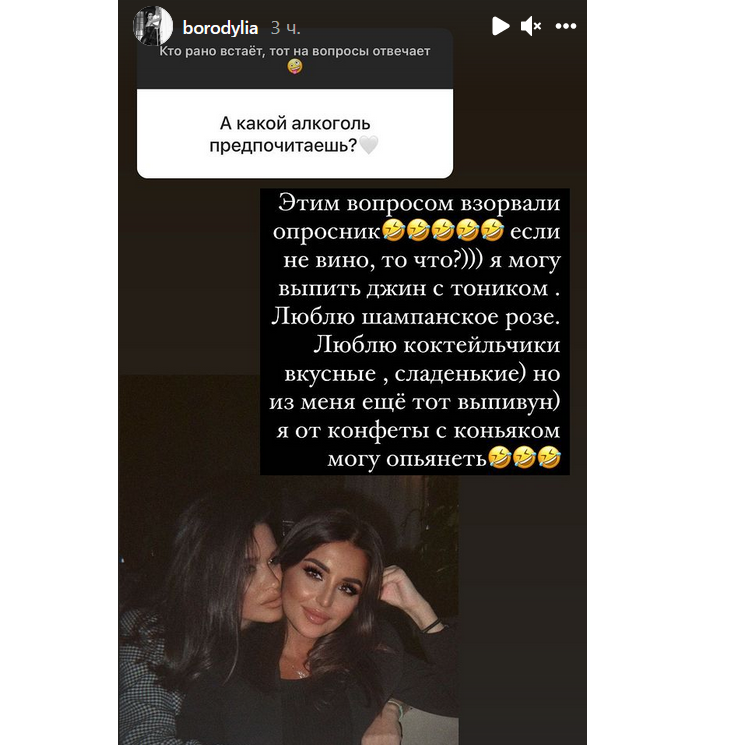Click the "3 ч." story timestamp
This screenshot has height=747, width=730.
click(x=285, y=28)
